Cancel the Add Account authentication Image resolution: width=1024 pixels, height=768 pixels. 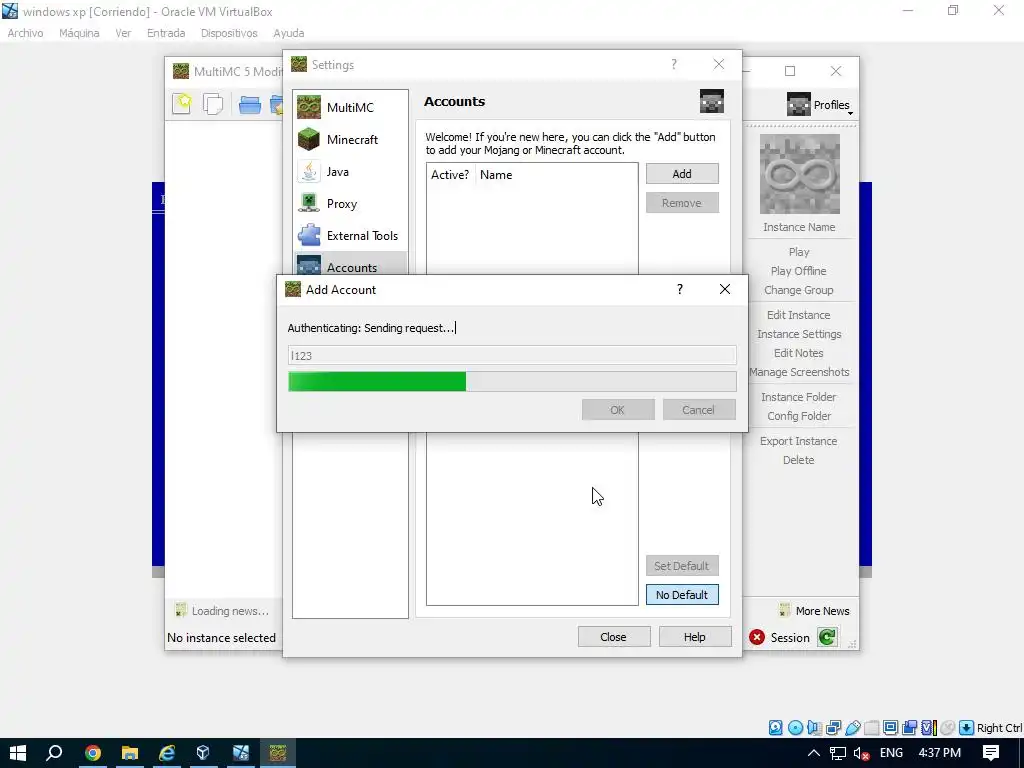click(x=699, y=409)
